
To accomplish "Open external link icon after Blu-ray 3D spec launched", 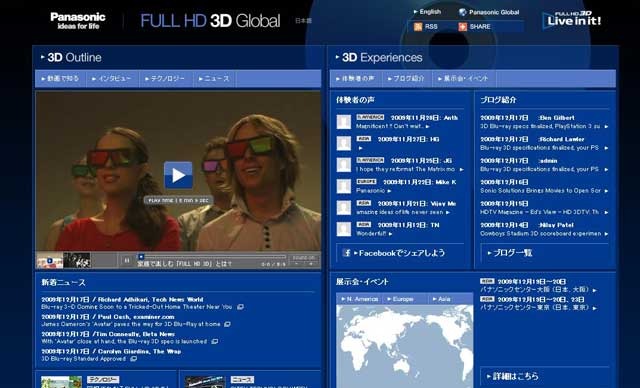I will (x=215, y=341).
